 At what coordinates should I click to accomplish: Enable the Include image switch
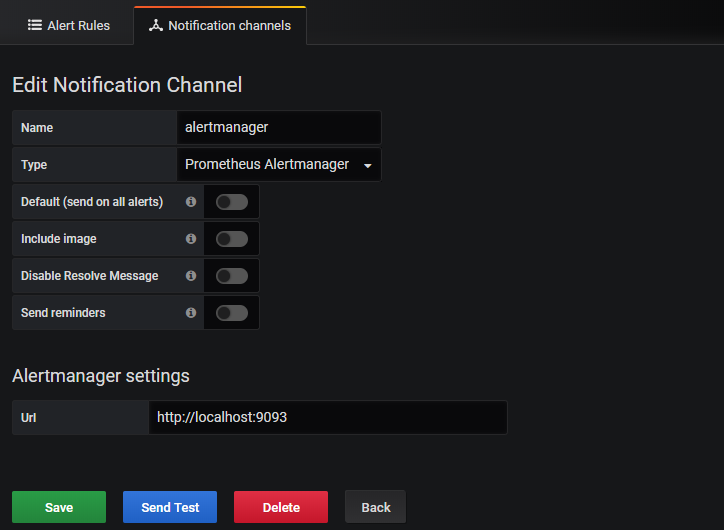click(x=232, y=239)
